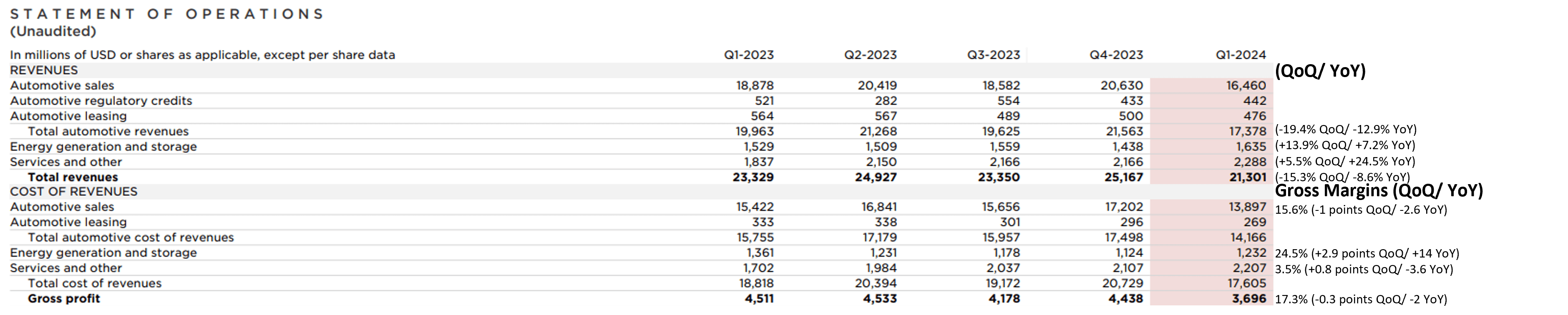Select the Gross profit row label
The height and width of the screenshot is (315, 1568).
(x=64, y=299)
